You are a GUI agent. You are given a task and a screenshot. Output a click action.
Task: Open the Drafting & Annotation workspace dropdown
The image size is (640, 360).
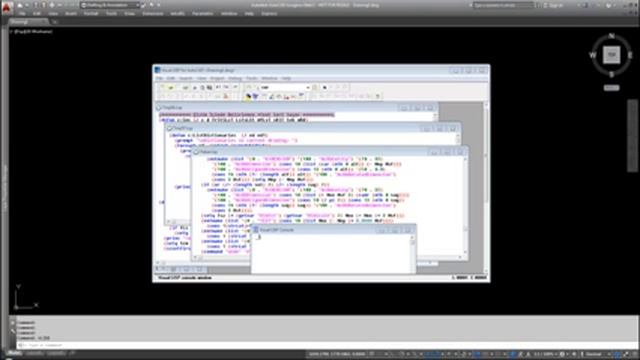[110, 5]
